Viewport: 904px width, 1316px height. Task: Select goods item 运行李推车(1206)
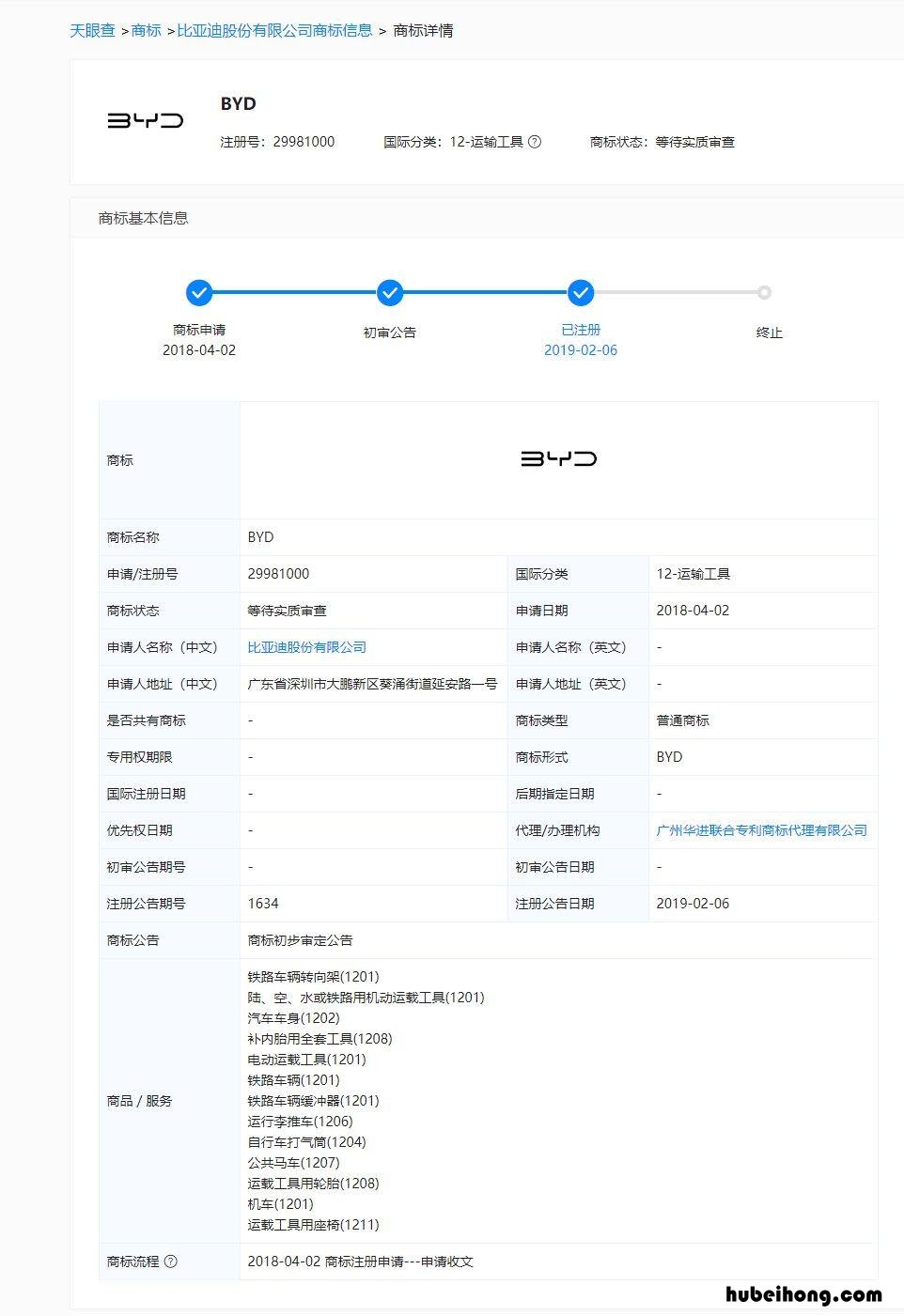[300, 1122]
